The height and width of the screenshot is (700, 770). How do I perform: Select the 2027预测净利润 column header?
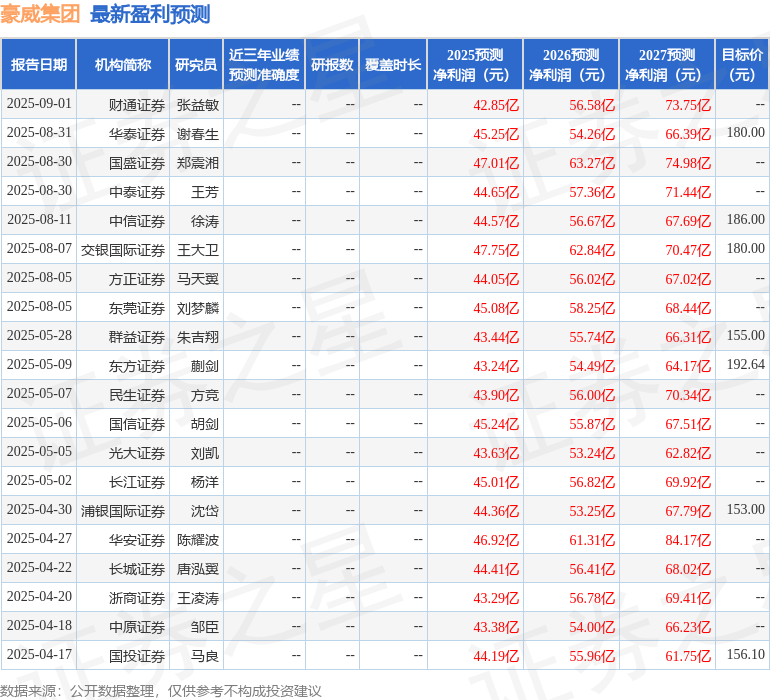pyautogui.click(x=667, y=65)
